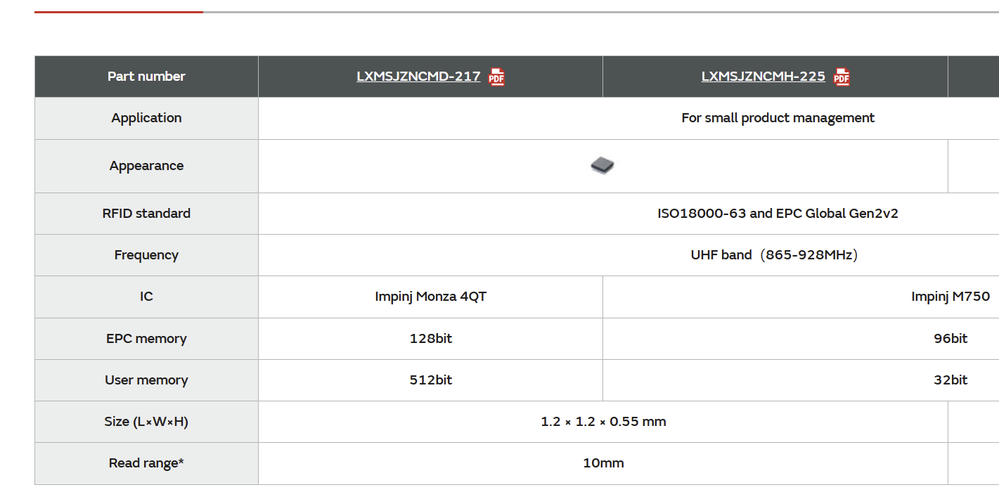The image size is (999, 499).
Task: Open the LXMSJZNCMD-217 part number link
Action: point(418,76)
